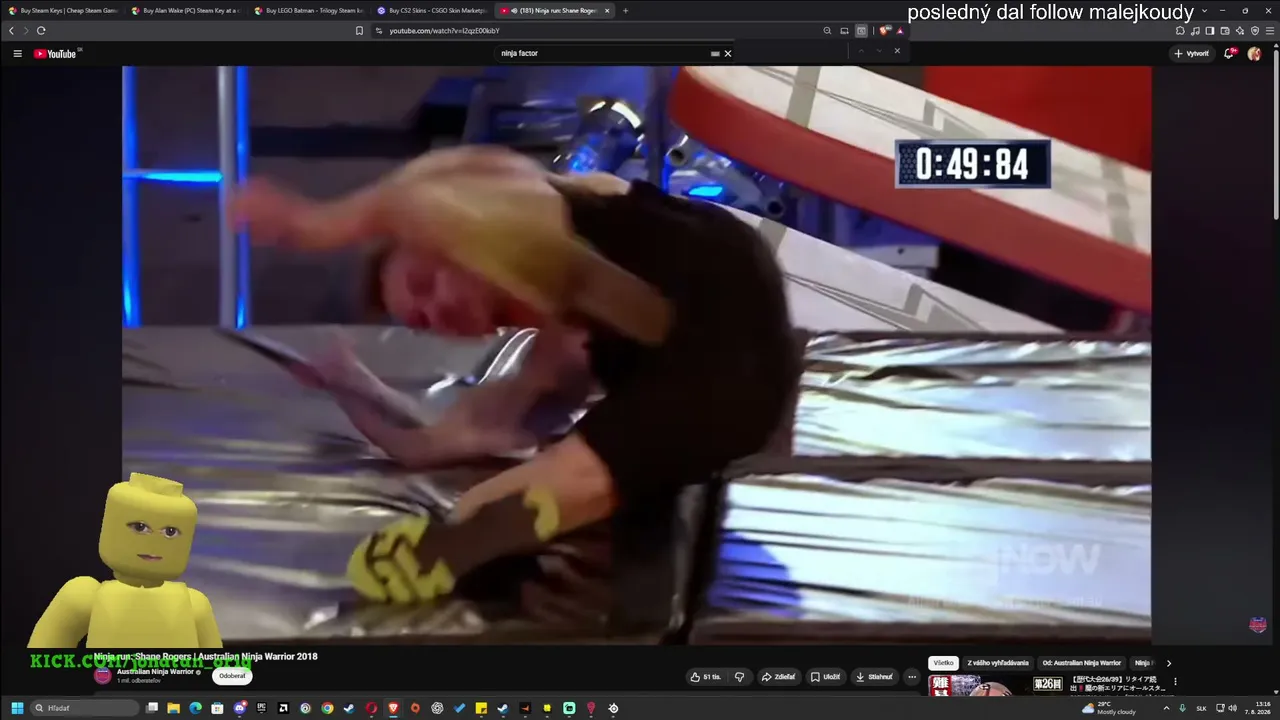Screen dimensions: 1280x720
Task: Open the media control music-note icon
Action: coord(1195,31)
